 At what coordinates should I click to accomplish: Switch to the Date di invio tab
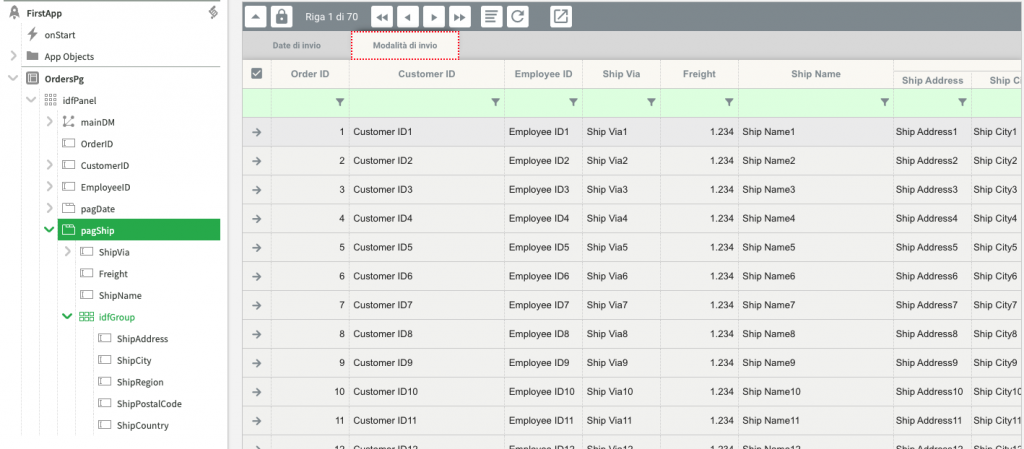[296, 46]
